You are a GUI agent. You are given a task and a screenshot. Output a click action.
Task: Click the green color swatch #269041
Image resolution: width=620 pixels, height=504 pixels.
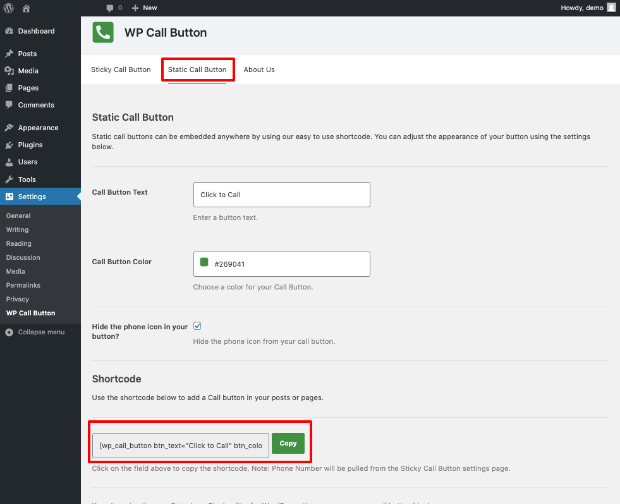coord(204,262)
